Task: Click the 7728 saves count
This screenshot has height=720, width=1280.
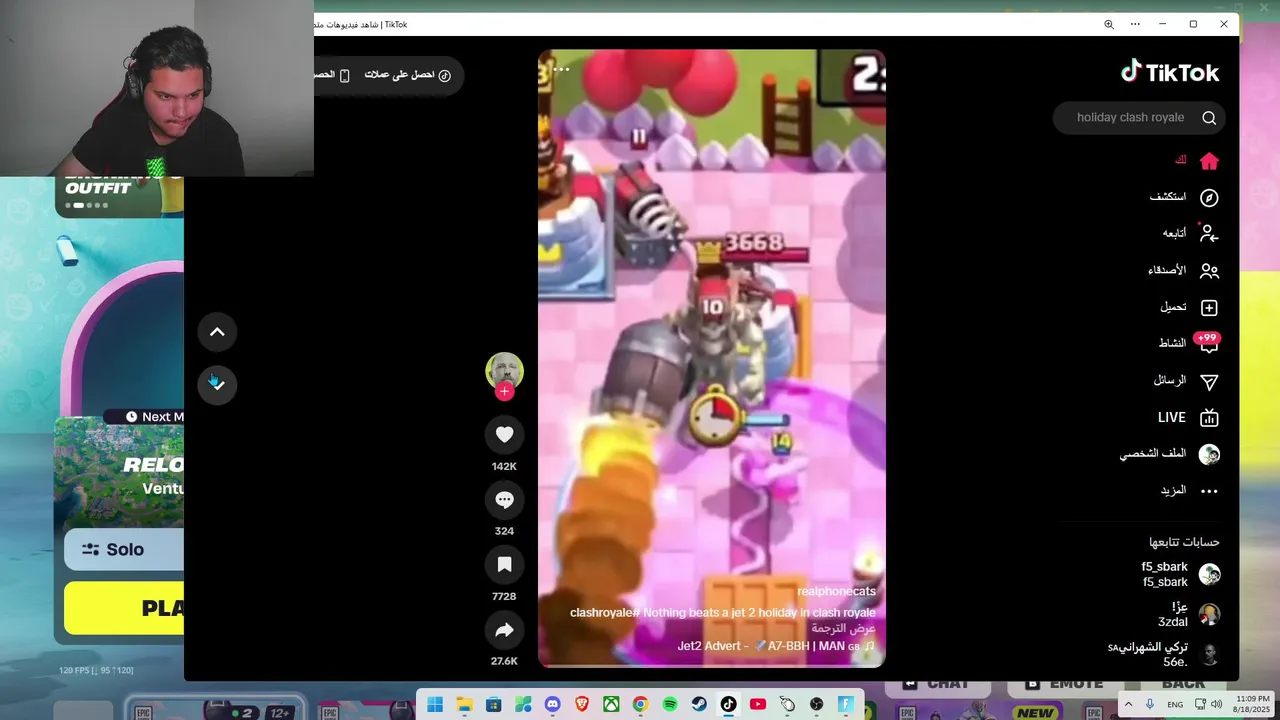Action: [x=504, y=597]
